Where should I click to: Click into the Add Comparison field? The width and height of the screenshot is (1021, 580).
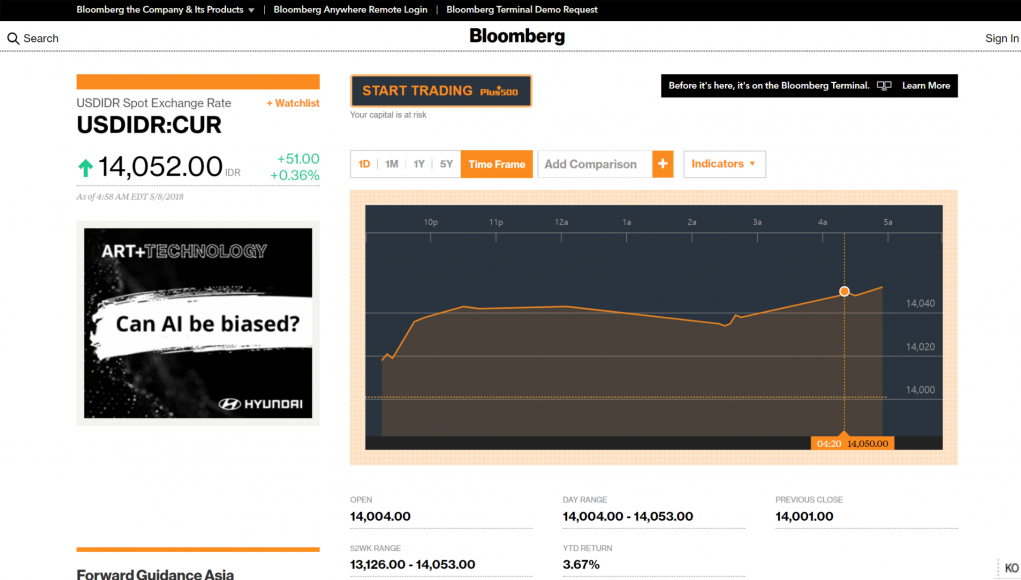click(x=594, y=164)
